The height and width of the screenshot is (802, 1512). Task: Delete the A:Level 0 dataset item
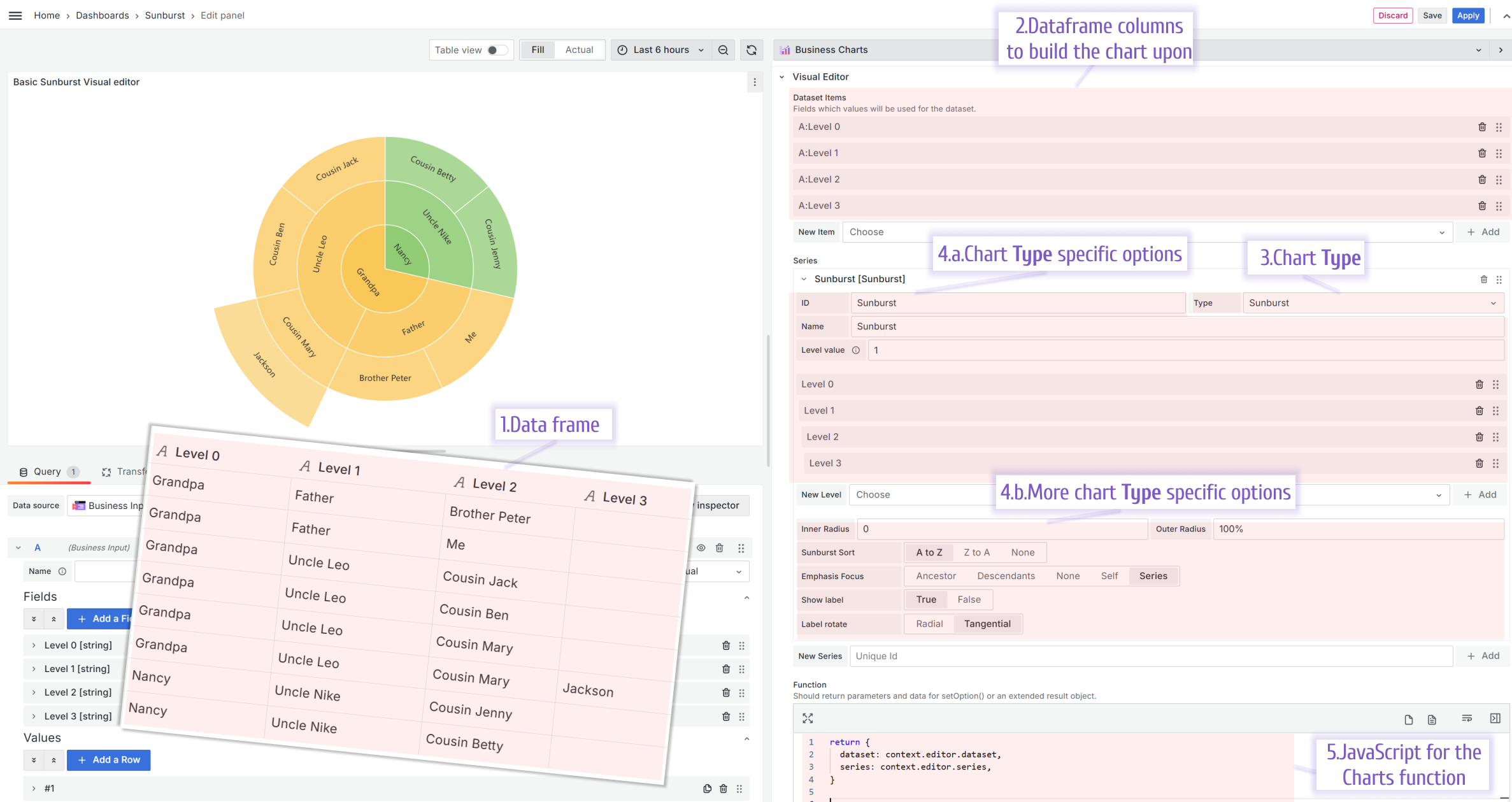1482,127
